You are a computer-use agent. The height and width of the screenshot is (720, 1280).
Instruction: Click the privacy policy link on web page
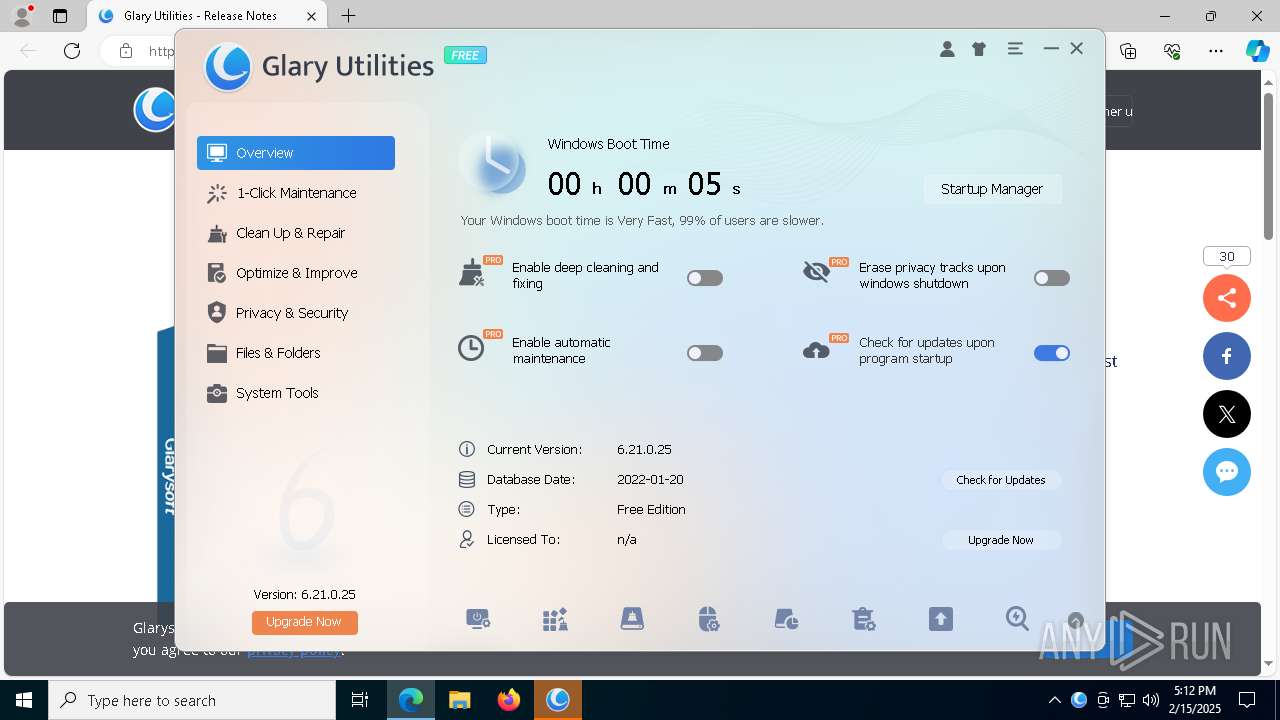294,650
